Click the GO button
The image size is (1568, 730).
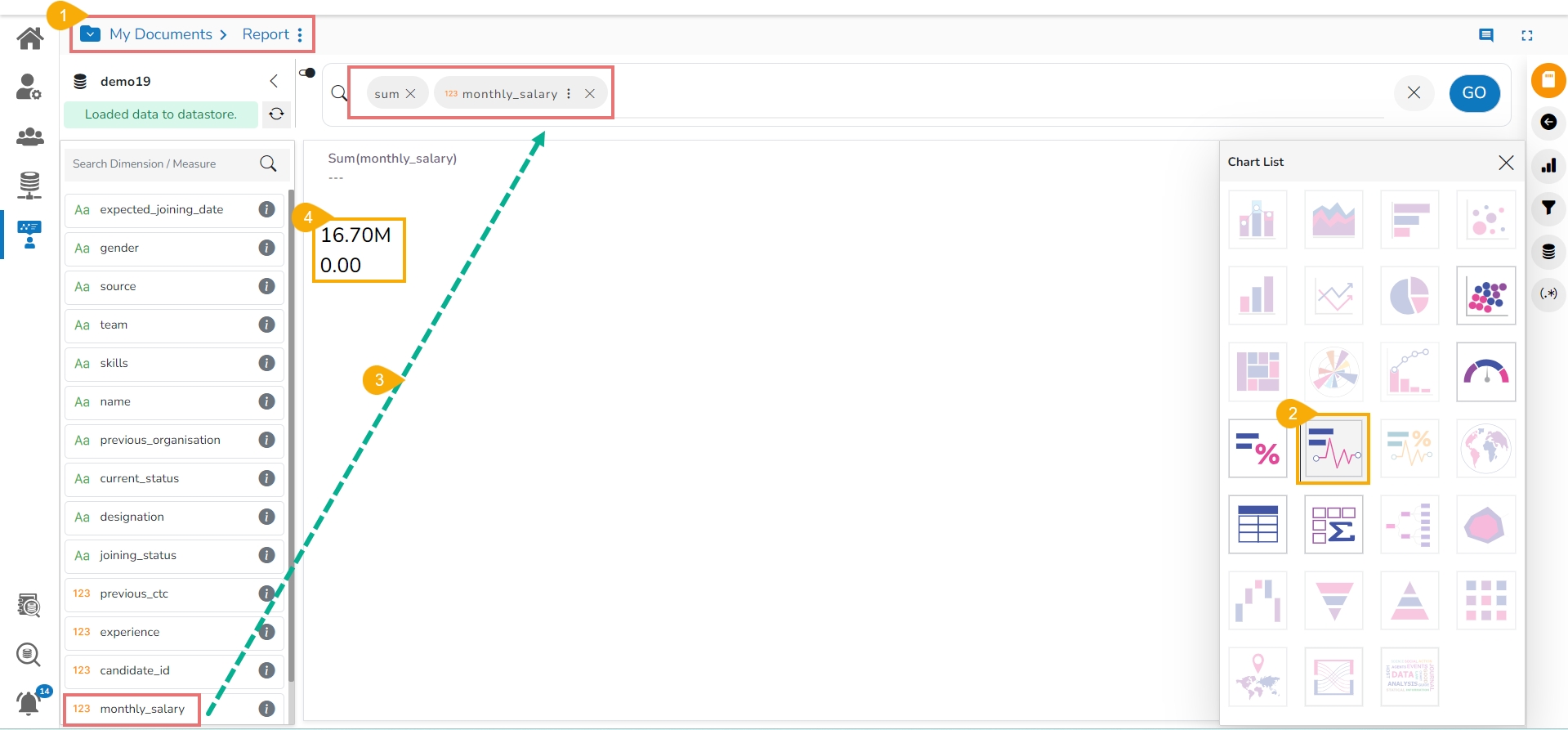click(x=1474, y=93)
